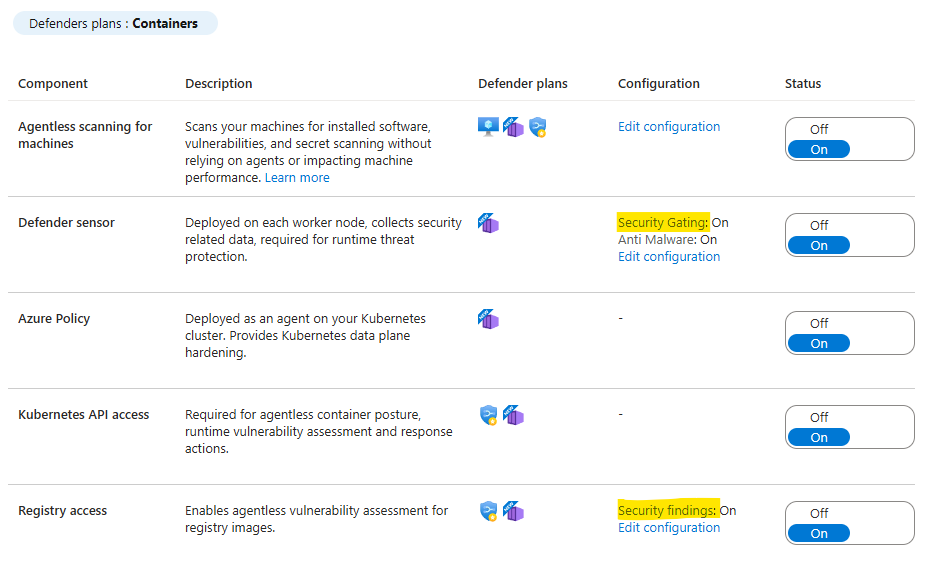This screenshot has width=926, height=571.
Task: Click the Containers plan icon in Registry access row
Action: coord(513,511)
